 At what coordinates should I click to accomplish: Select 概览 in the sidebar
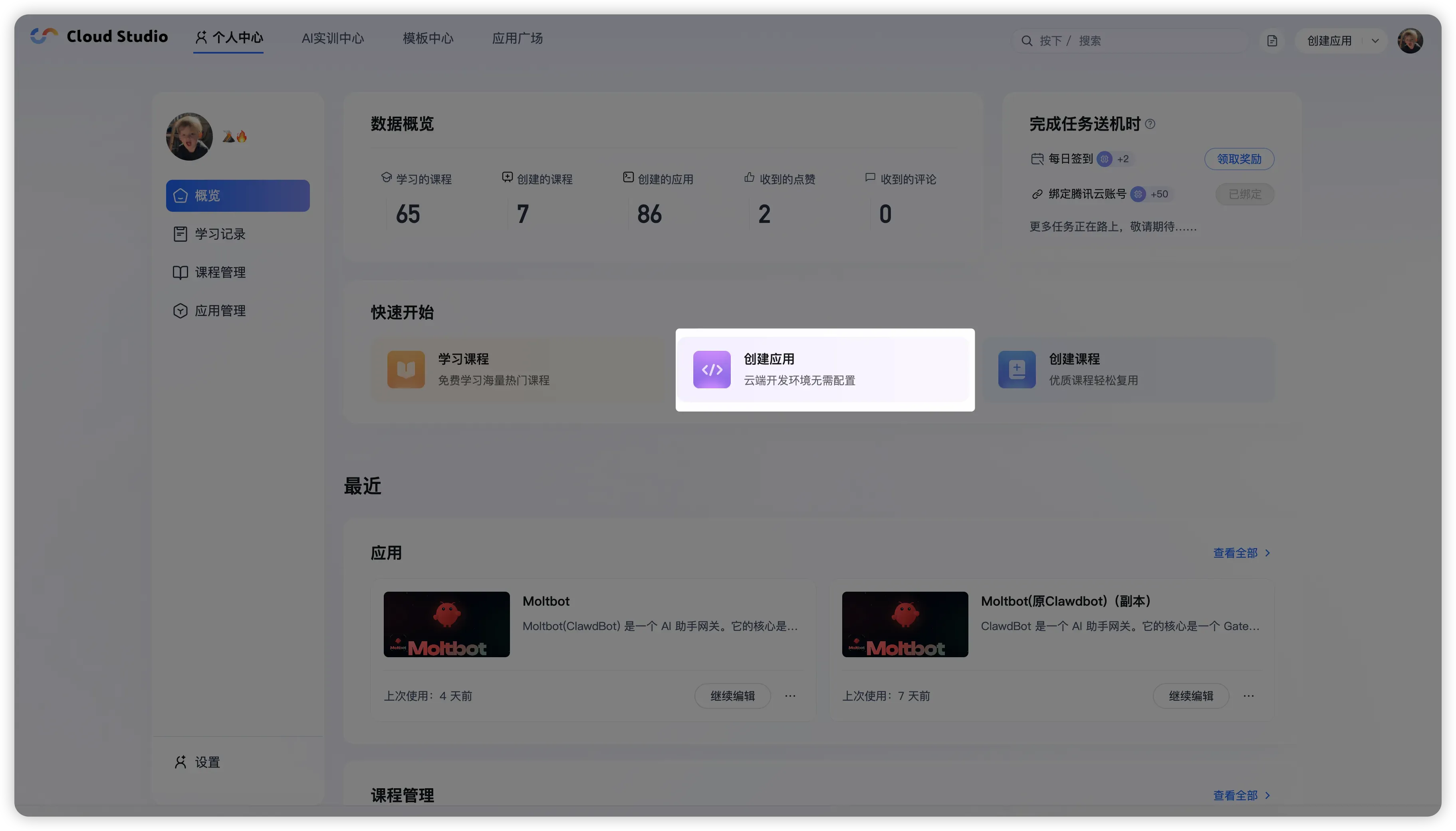[x=238, y=196]
